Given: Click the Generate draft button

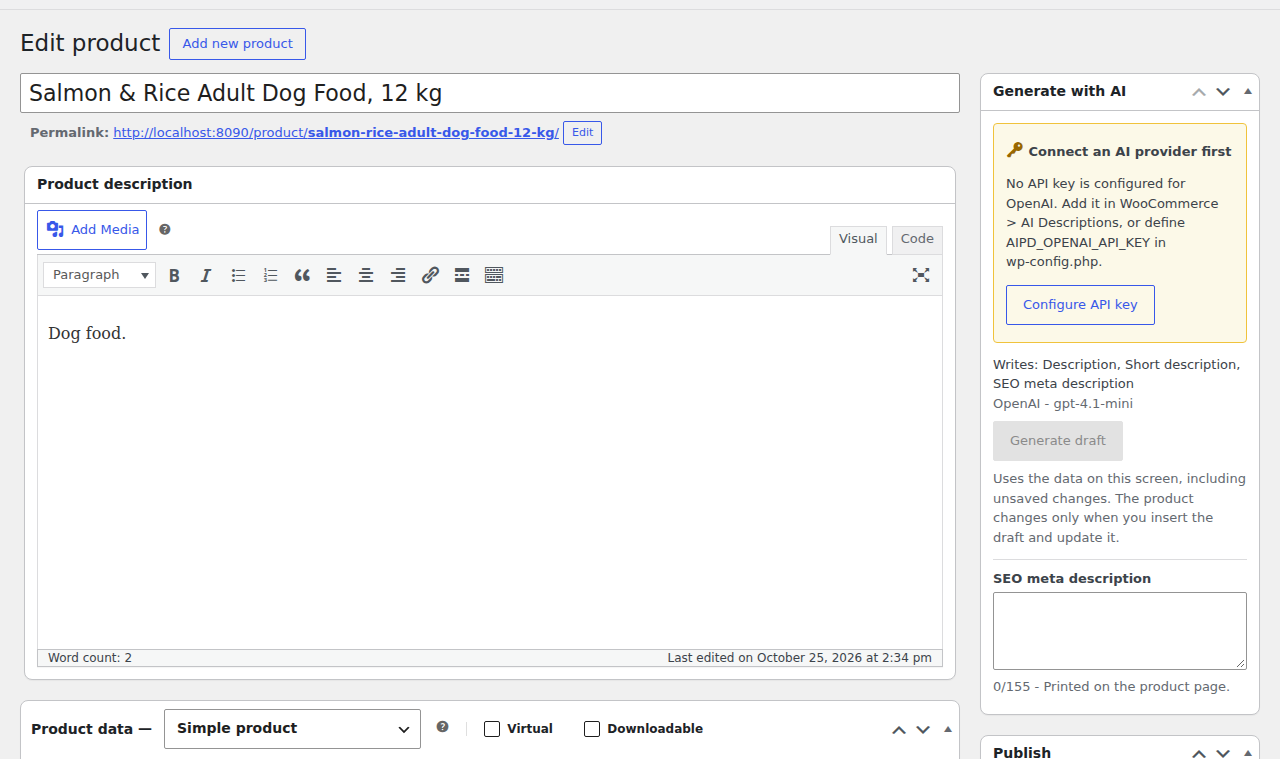Looking at the screenshot, I should pos(1058,441).
